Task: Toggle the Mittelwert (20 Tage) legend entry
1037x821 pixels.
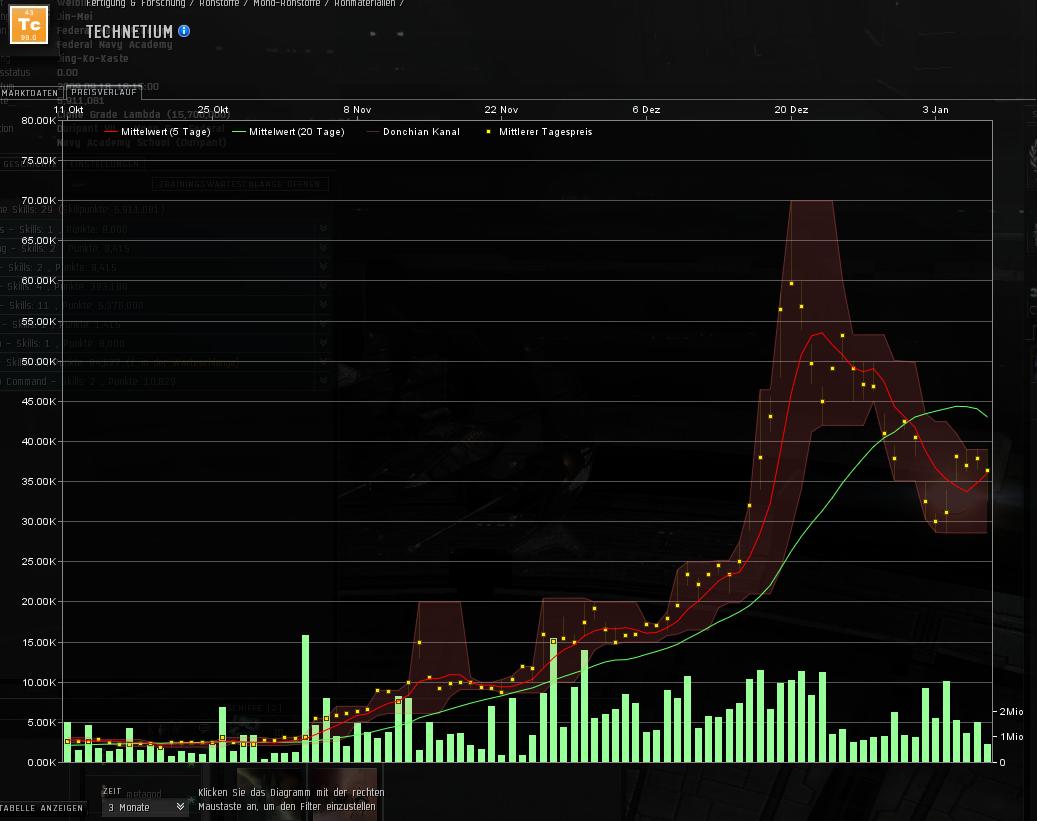Action: (x=288, y=132)
